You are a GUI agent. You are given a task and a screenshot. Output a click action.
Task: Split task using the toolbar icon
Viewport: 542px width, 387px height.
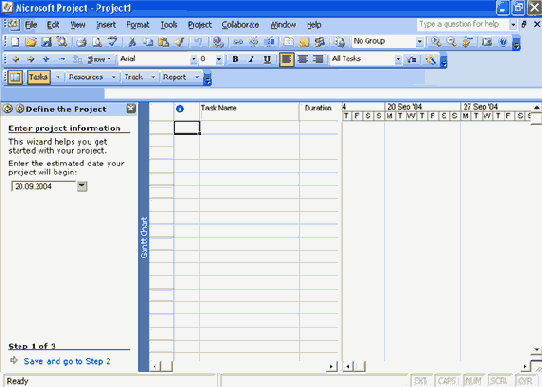coord(269,42)
